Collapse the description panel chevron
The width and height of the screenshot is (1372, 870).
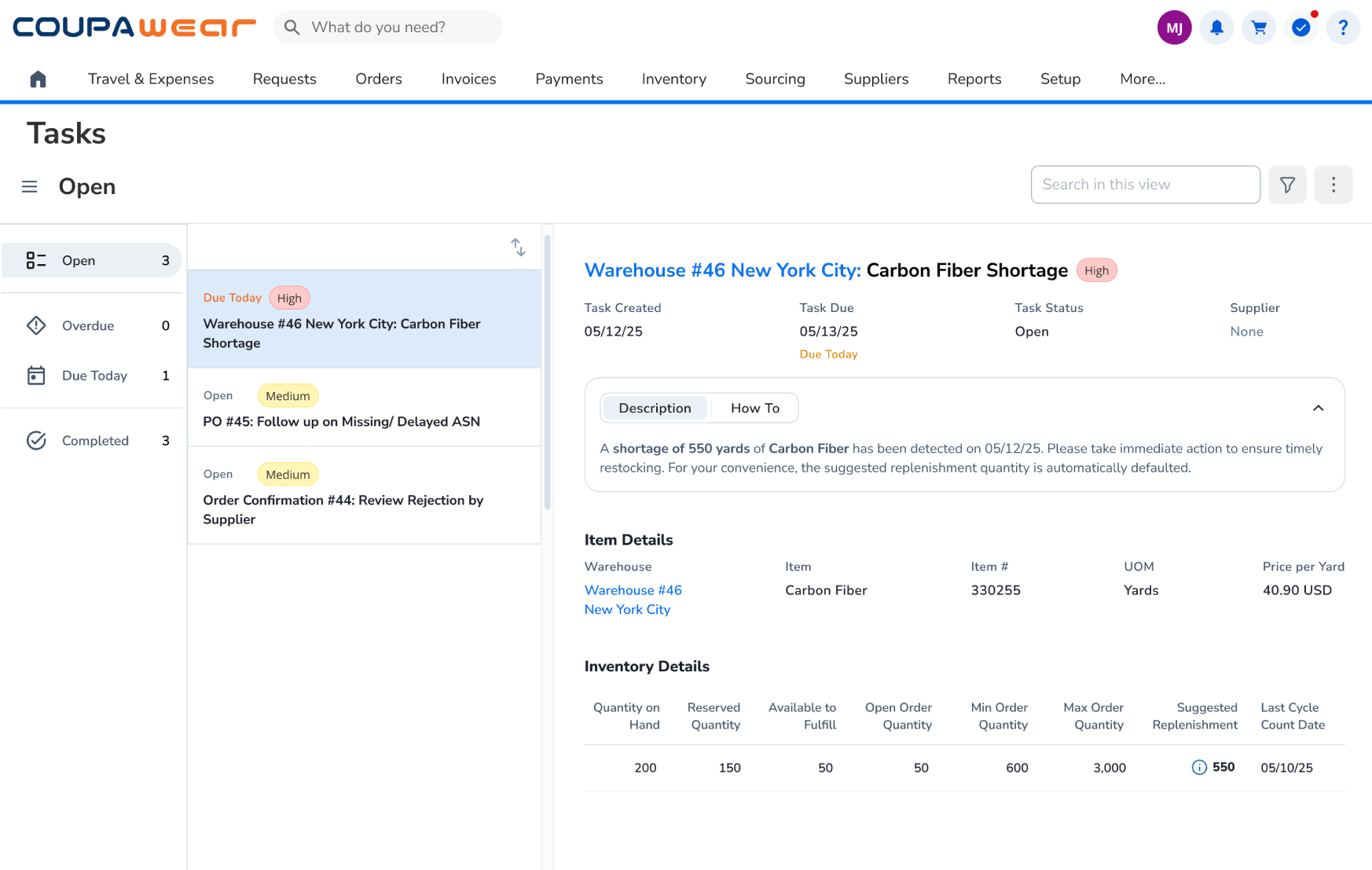coord(1319,408)
